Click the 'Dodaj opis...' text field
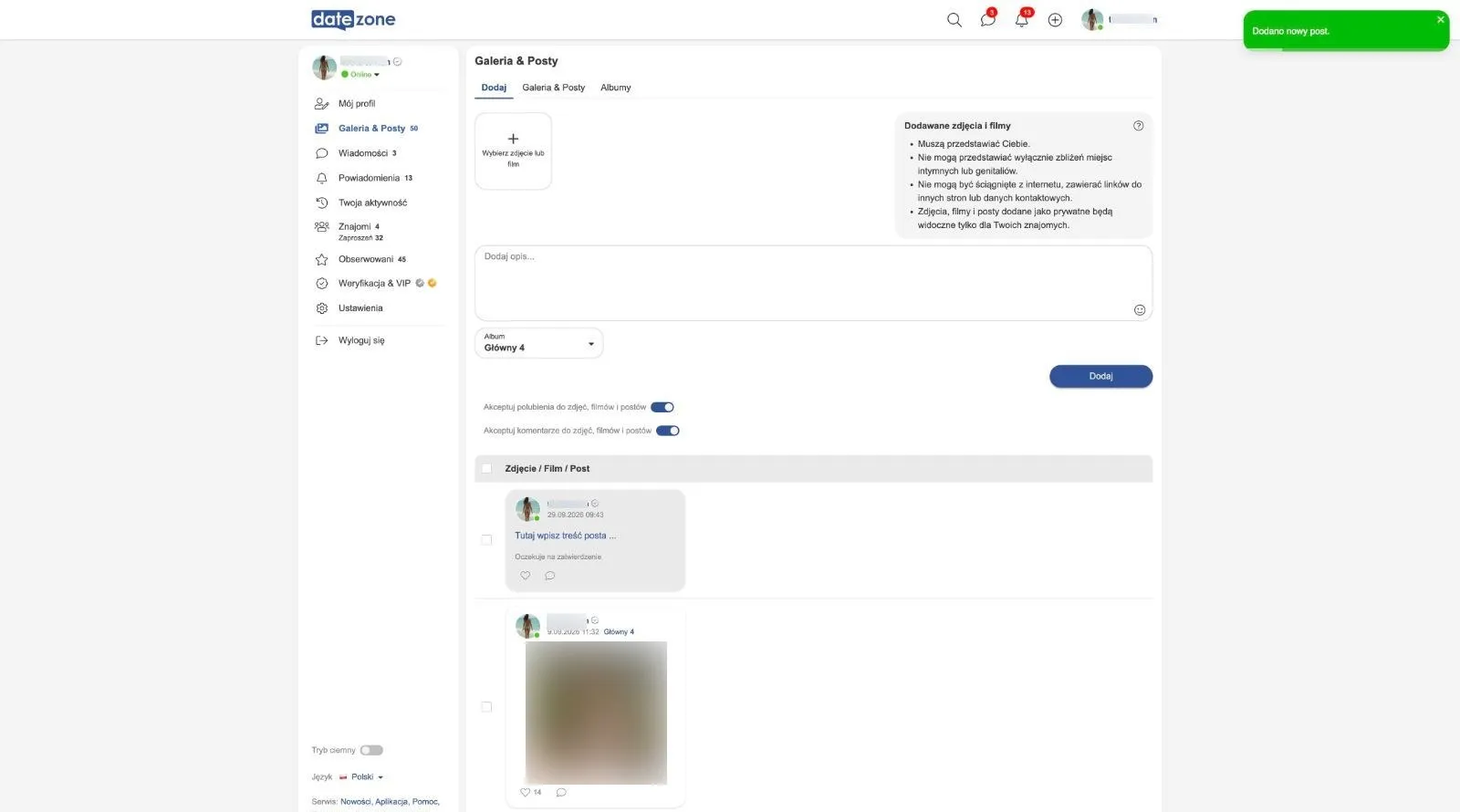Image resolution: width=1460 pixels, height=812 pixels. tap(813, 283)
